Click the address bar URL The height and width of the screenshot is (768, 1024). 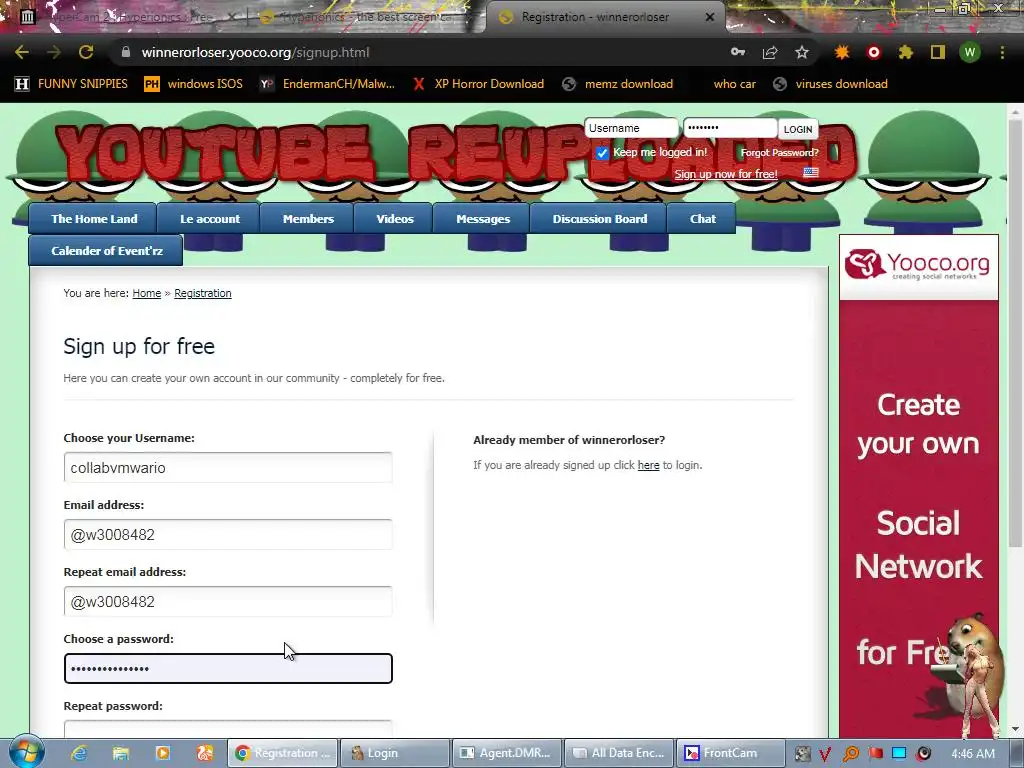tap(255, 52)
